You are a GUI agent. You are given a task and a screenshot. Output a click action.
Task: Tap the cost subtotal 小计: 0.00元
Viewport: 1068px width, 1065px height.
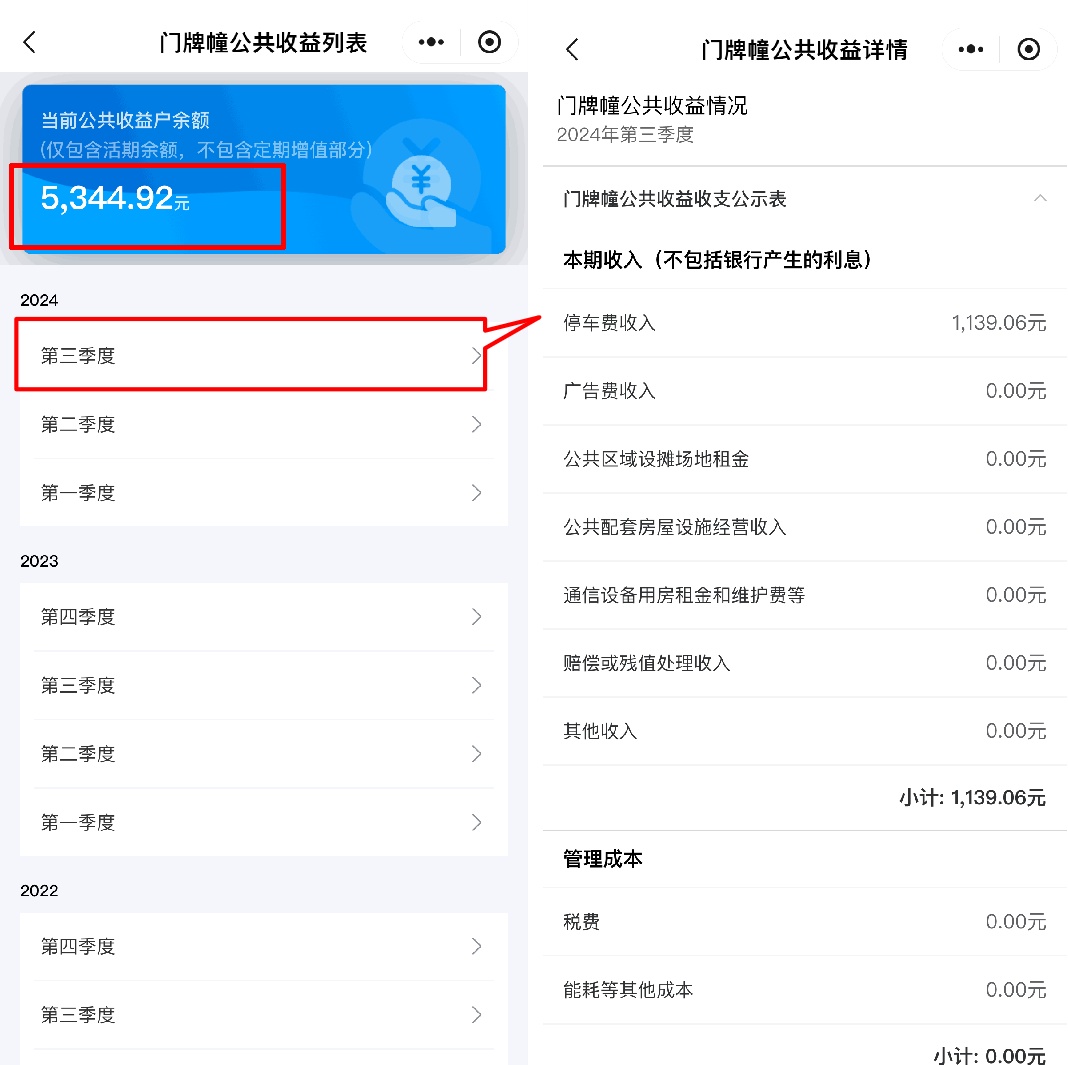point(990,1056)
